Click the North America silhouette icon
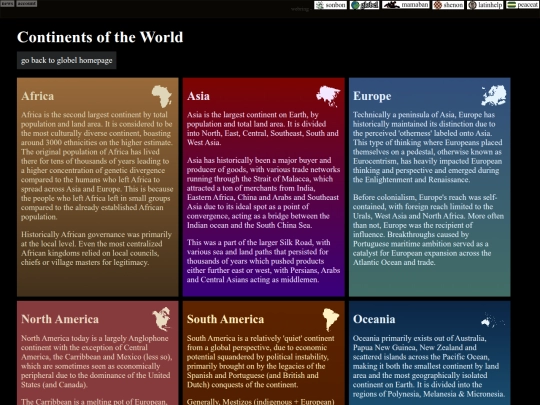Viewport: 540px width, 405px height. [162, 319]
